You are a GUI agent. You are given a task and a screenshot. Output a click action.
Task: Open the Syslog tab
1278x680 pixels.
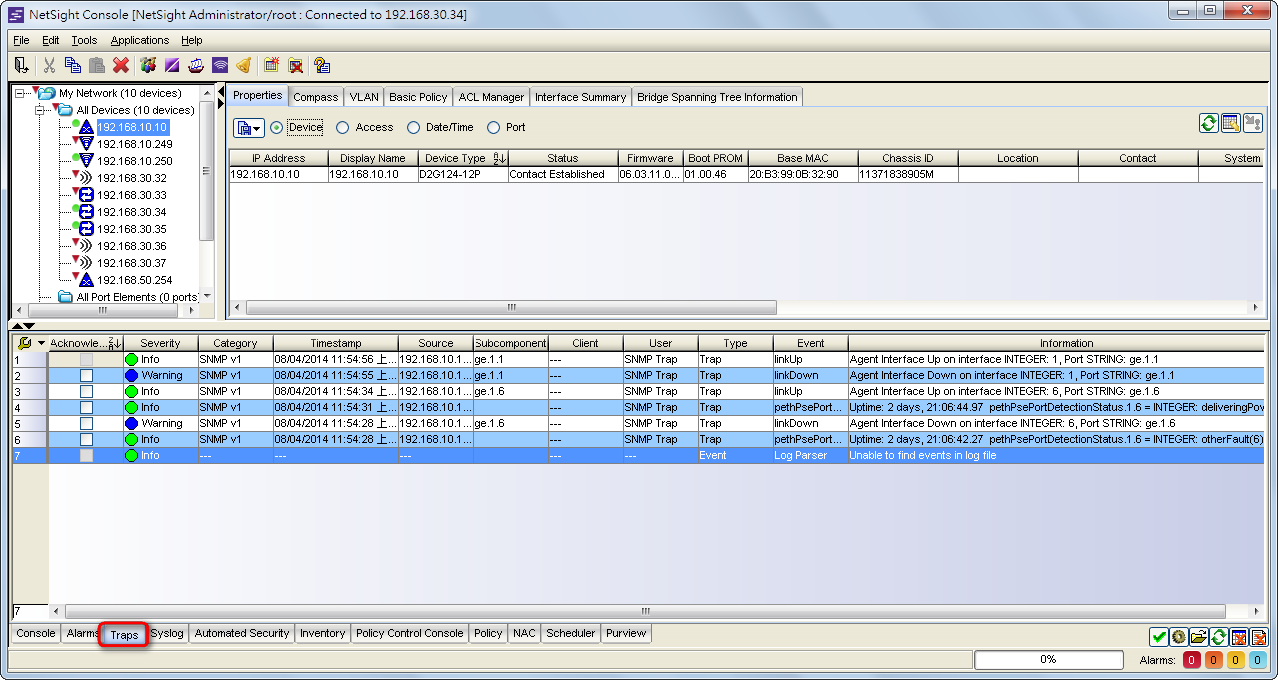167,633
